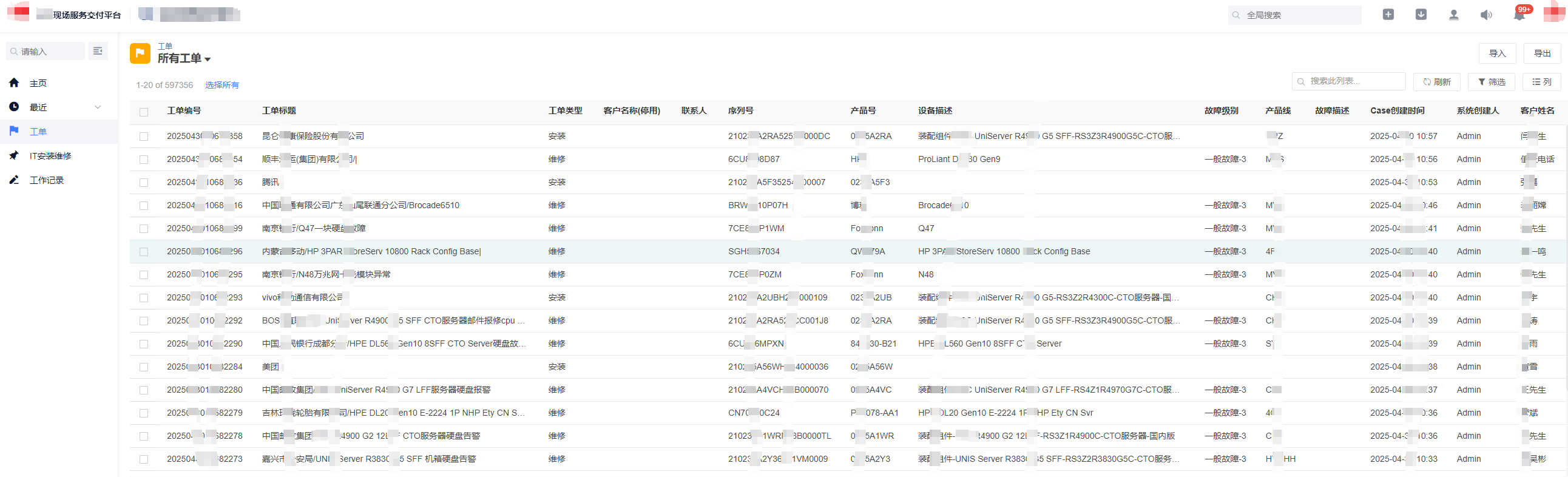The width and height of the screenshot is (1568, 477).
Task: Open the 筛选 filter button
Action: [1492, 81]
